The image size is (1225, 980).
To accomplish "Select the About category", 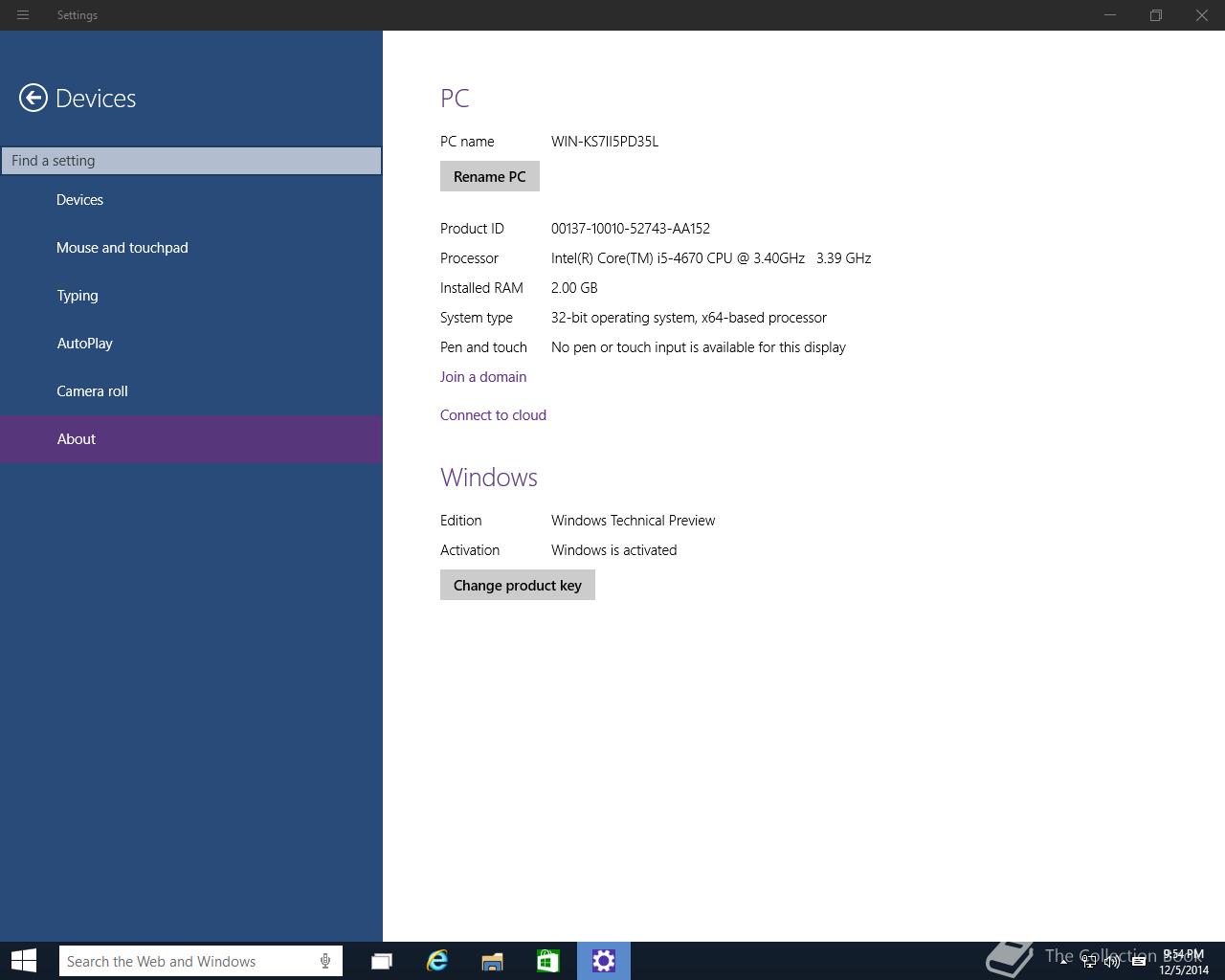I will (x=191, y=439).
